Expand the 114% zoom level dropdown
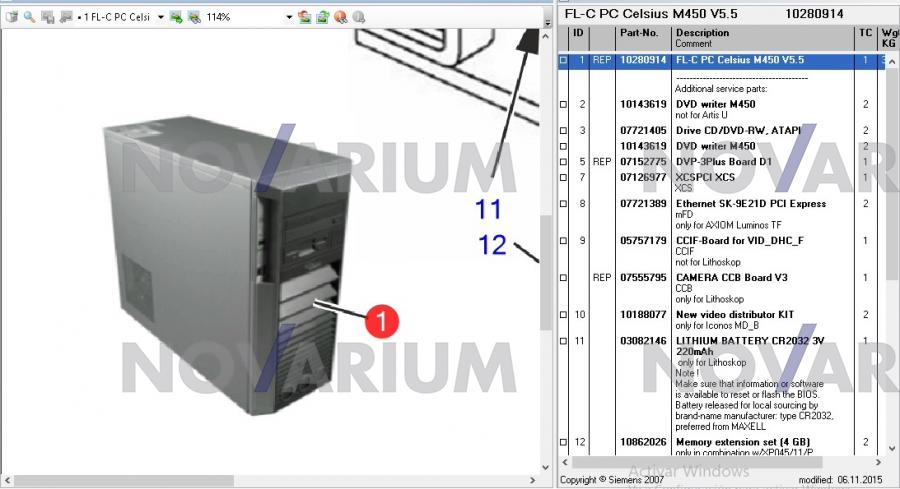Screen dimensions: 900x489 point(289,17)
